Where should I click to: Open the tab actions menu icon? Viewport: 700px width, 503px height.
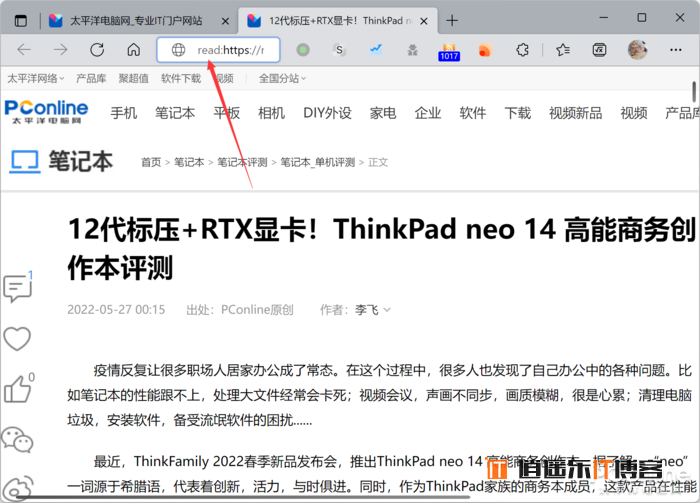point(21,21)
